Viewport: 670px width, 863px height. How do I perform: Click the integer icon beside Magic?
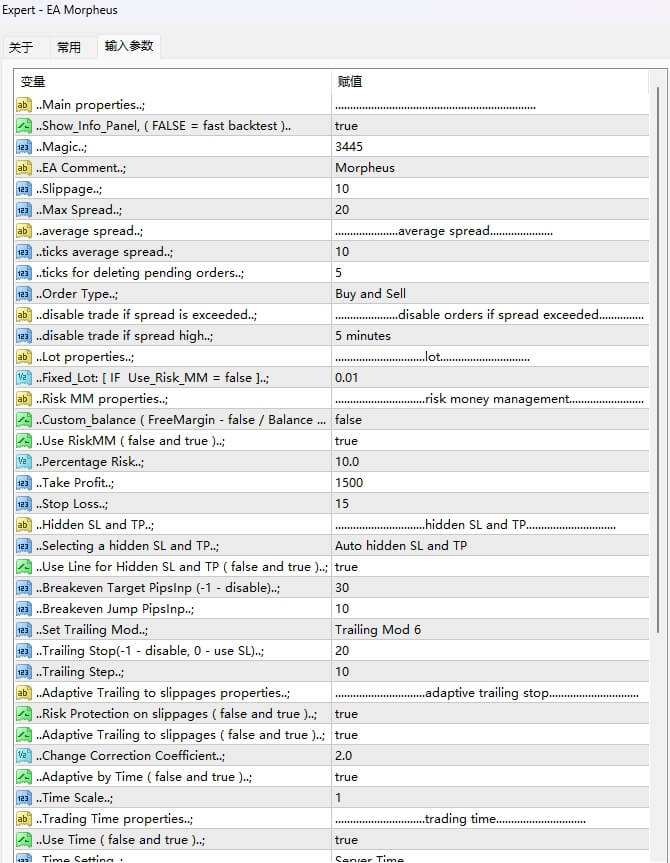[24, 147]
